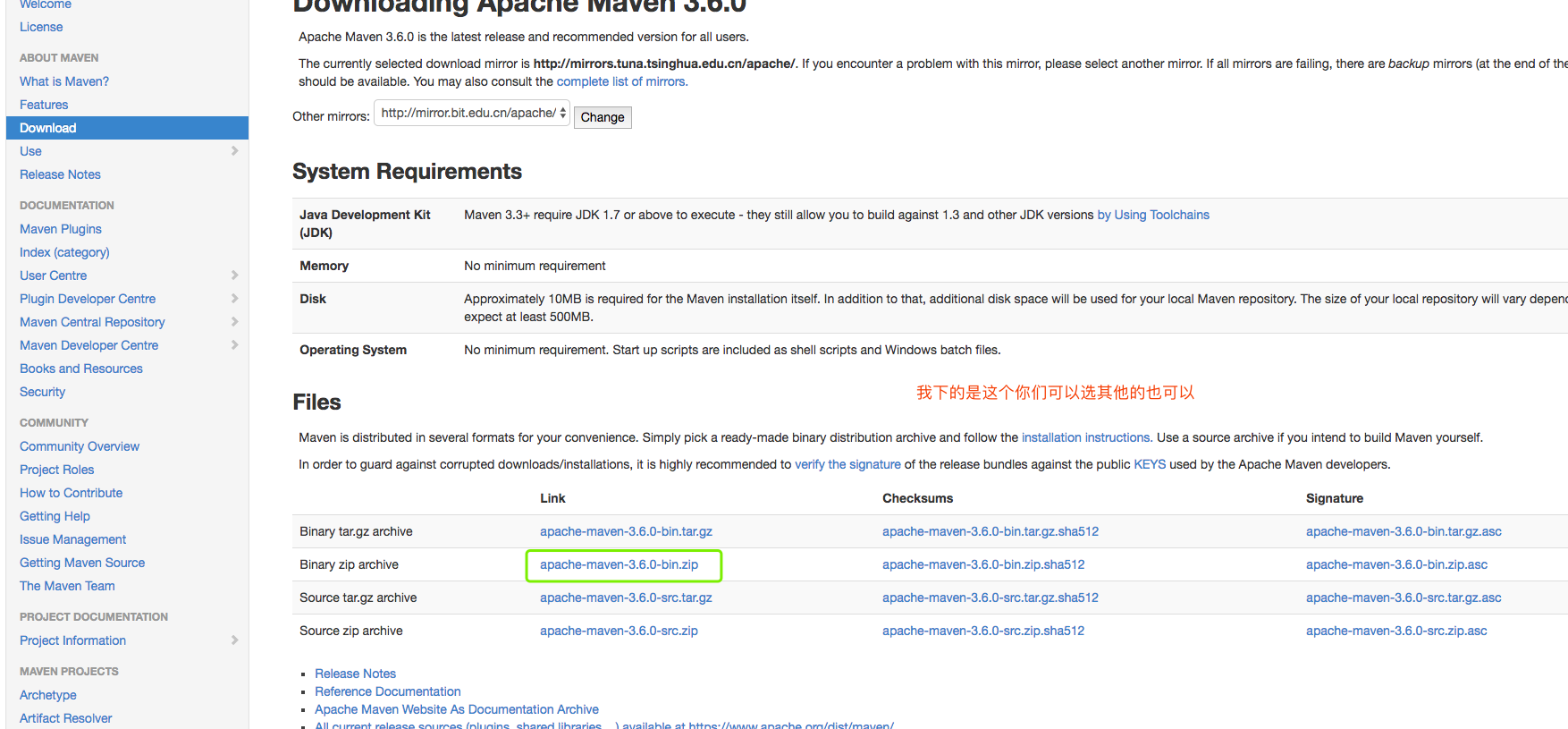Open the bin.tar.gz.asc signature link

coord(1404,531)
